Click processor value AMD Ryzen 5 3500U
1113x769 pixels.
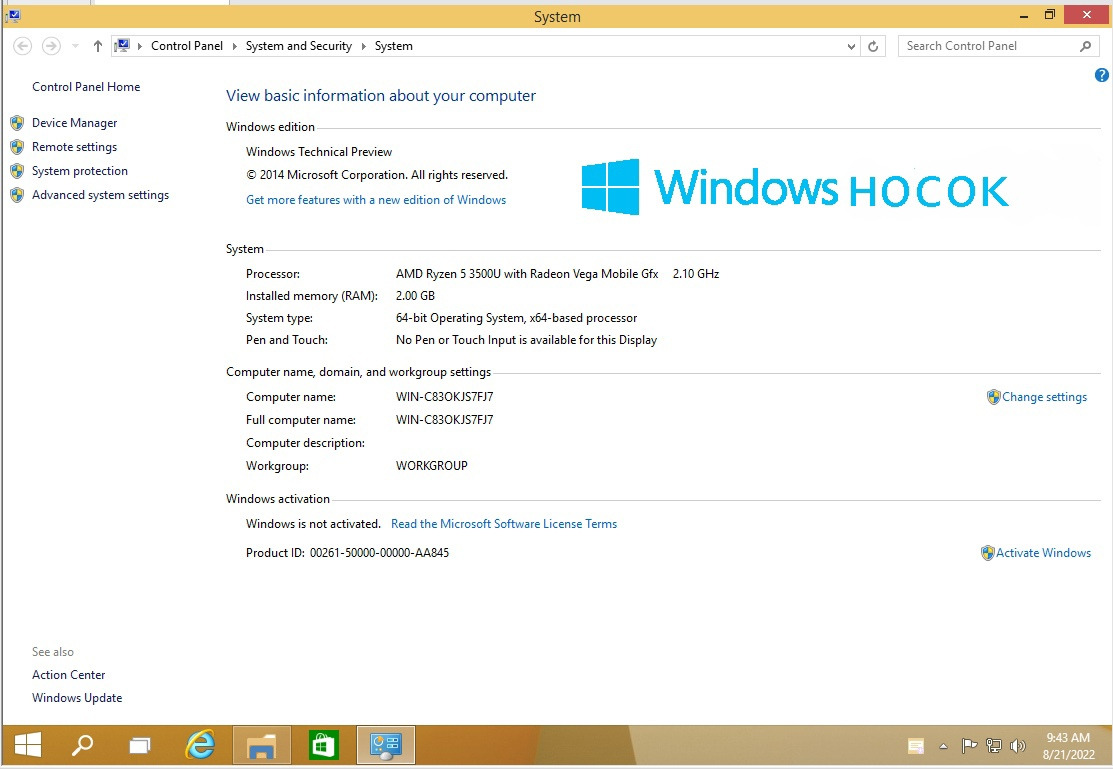click(527, 274)
